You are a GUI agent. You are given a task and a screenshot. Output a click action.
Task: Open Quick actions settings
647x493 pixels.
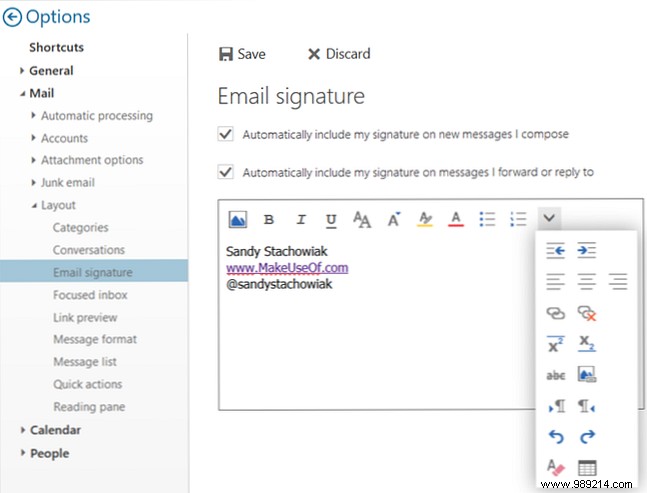click(87, 384)
